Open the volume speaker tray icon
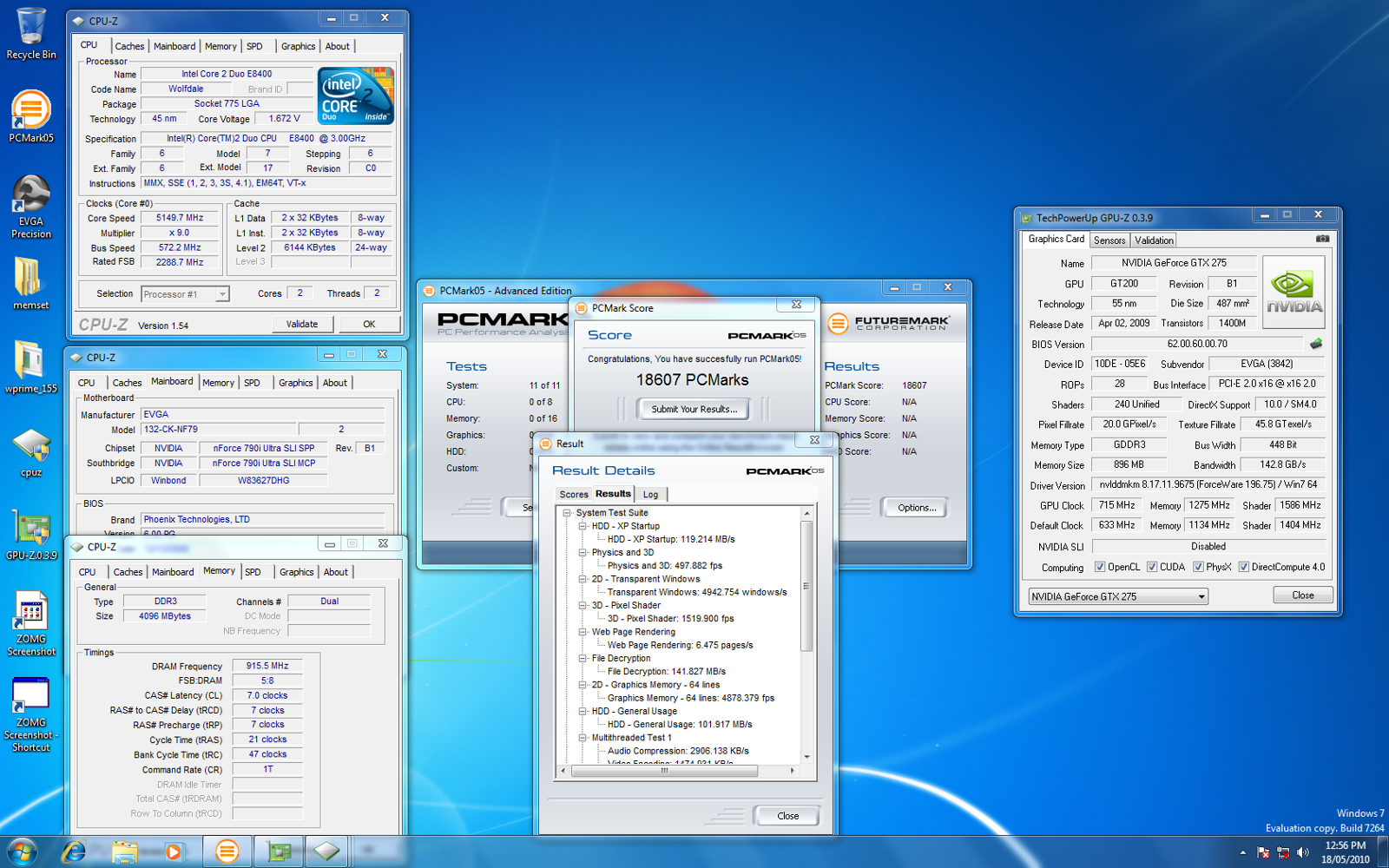 pyautogui.click(x=1302, y=852)
